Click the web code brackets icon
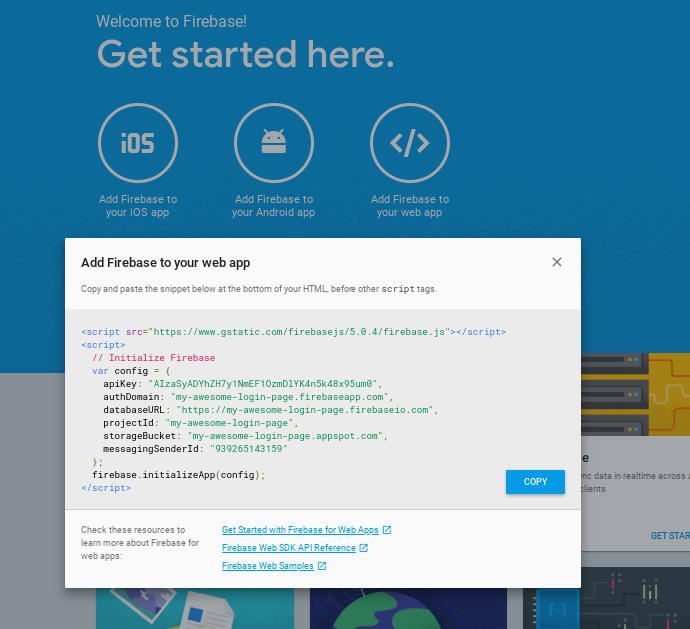 [410, 143]
